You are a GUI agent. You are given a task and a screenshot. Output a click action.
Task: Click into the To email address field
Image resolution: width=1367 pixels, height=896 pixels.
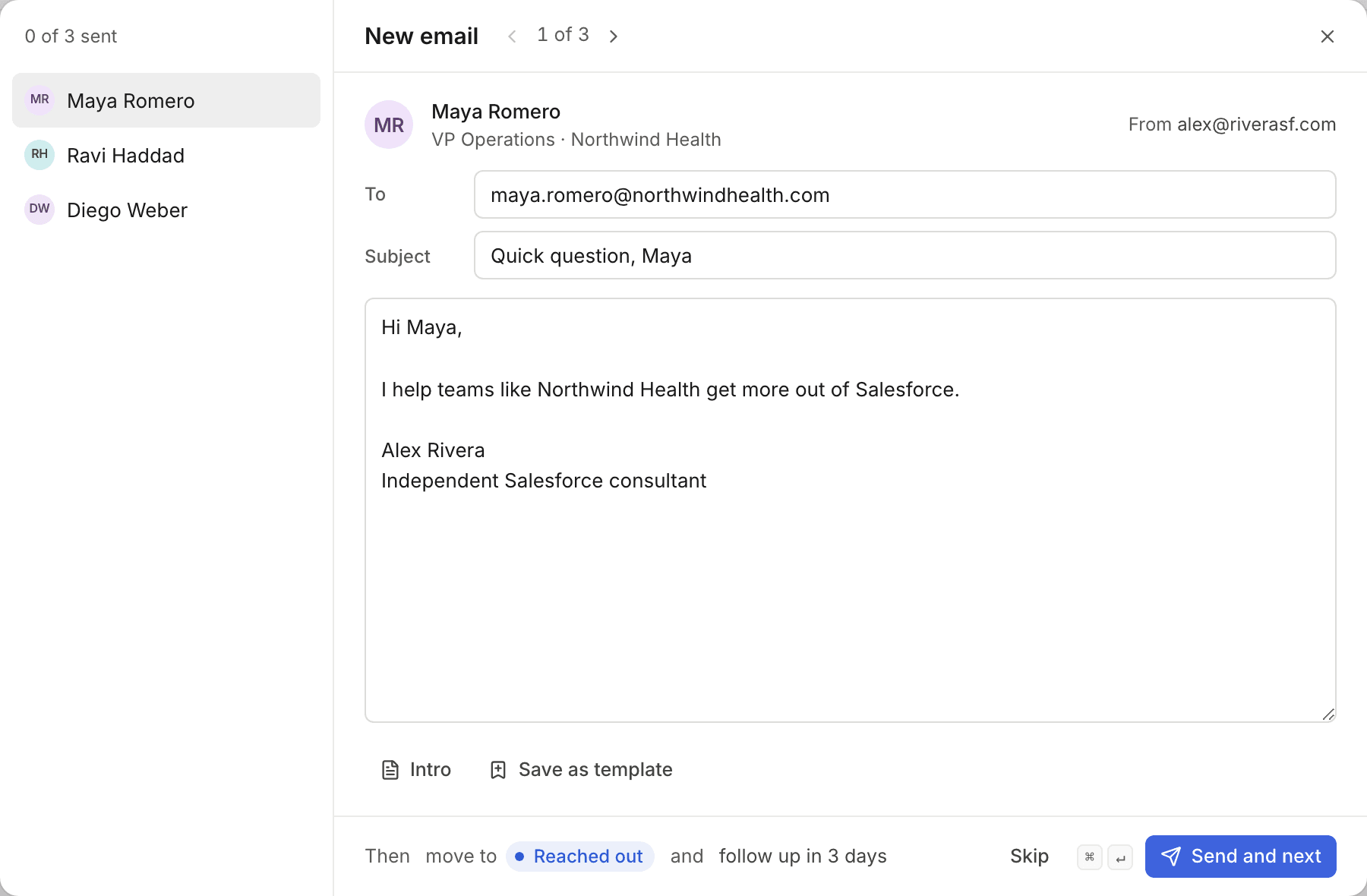tap(905, 194)
